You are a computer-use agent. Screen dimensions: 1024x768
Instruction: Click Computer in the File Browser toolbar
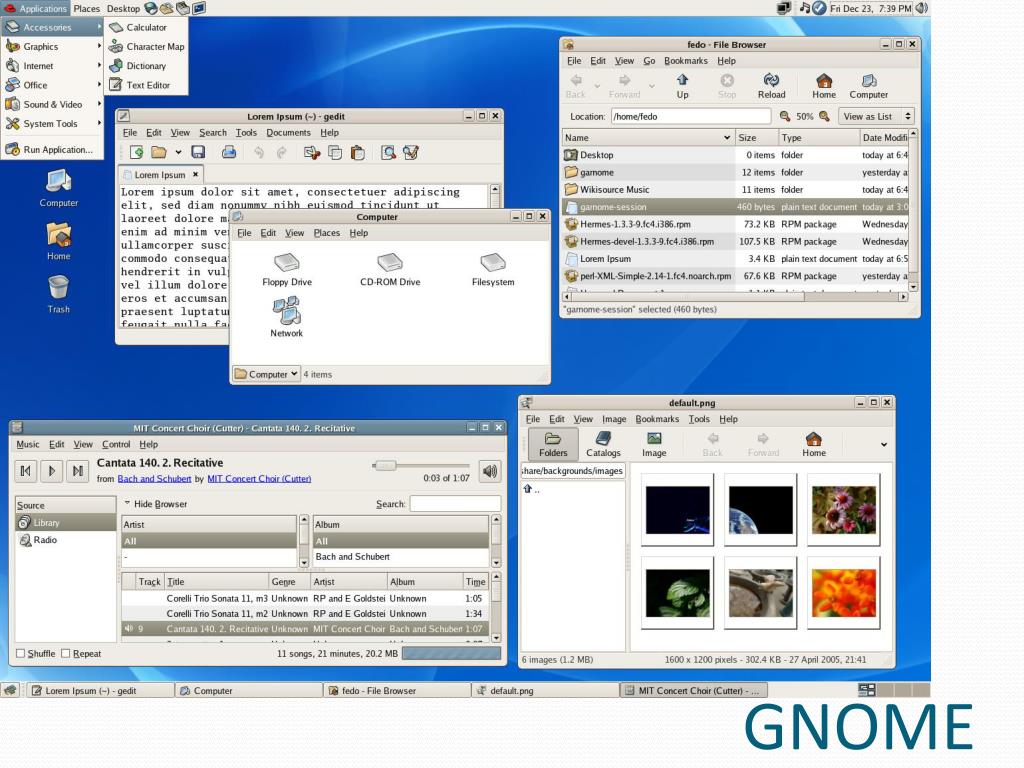pyautogui.click(x=869, y=86)
